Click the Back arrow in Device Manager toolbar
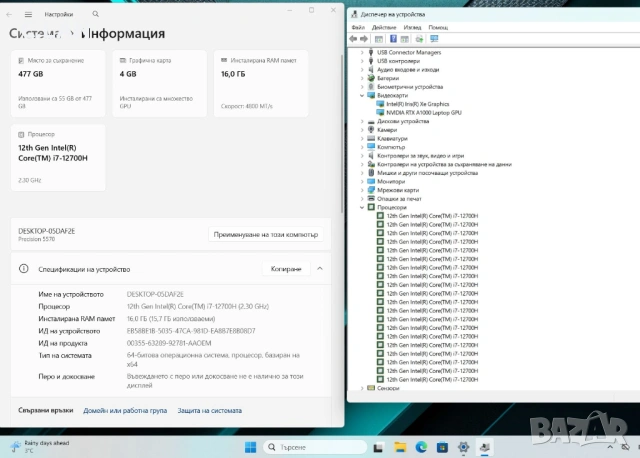640x458 pixels. [x=353, y=39]
